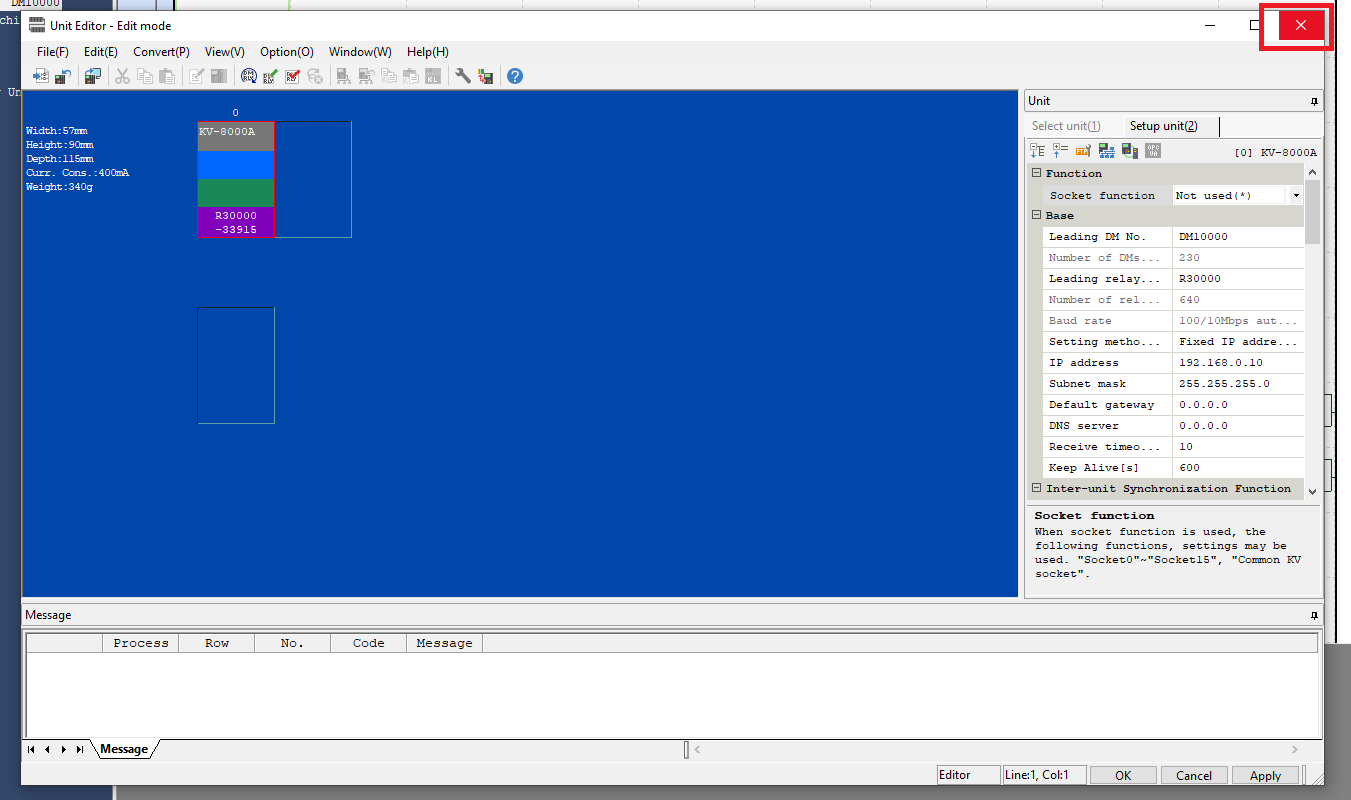The height and width of the screenshot is (800, 1351).
Task: Click the OK button at the bottom
Action: [1122, 774]
